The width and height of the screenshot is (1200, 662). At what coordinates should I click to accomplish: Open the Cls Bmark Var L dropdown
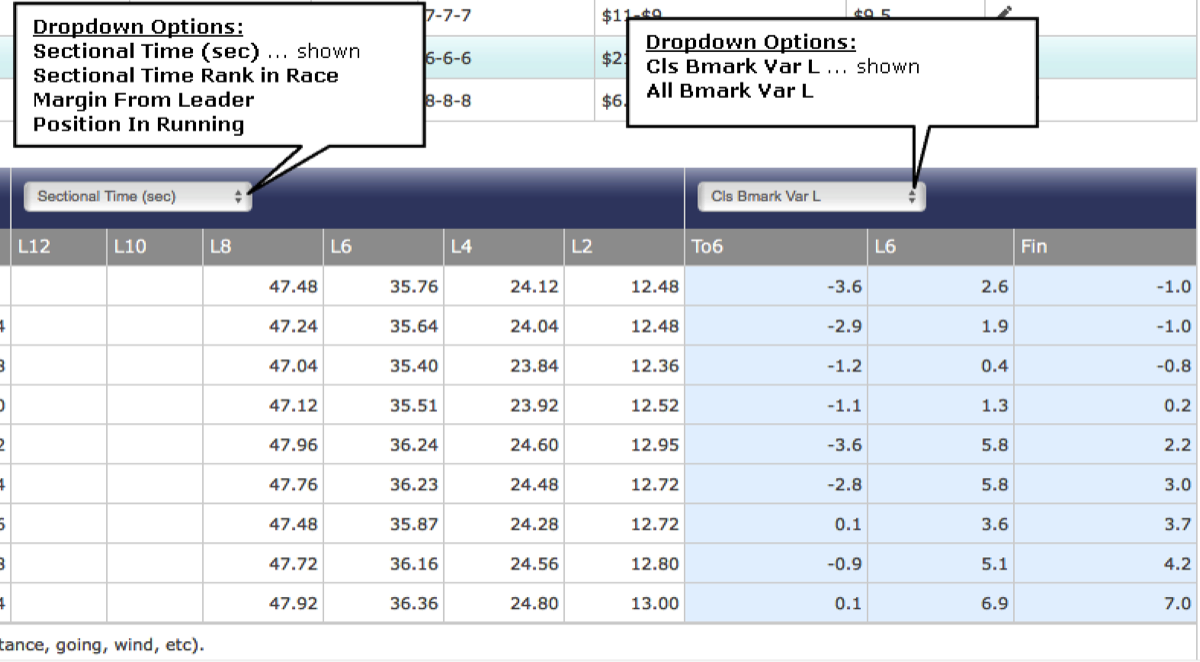[x=811, y=197]
